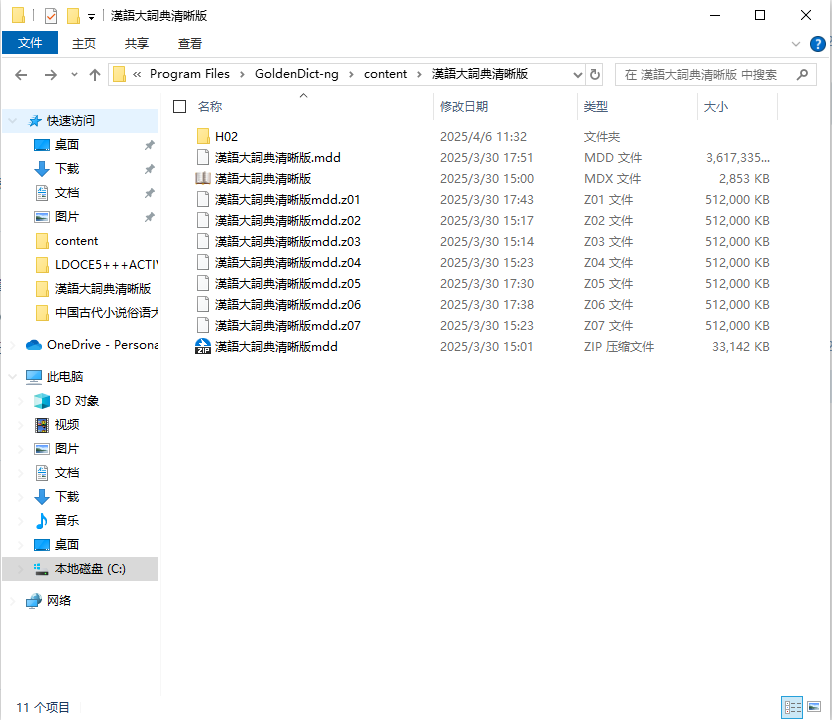Sort by 名称 column header

[210, 107]
